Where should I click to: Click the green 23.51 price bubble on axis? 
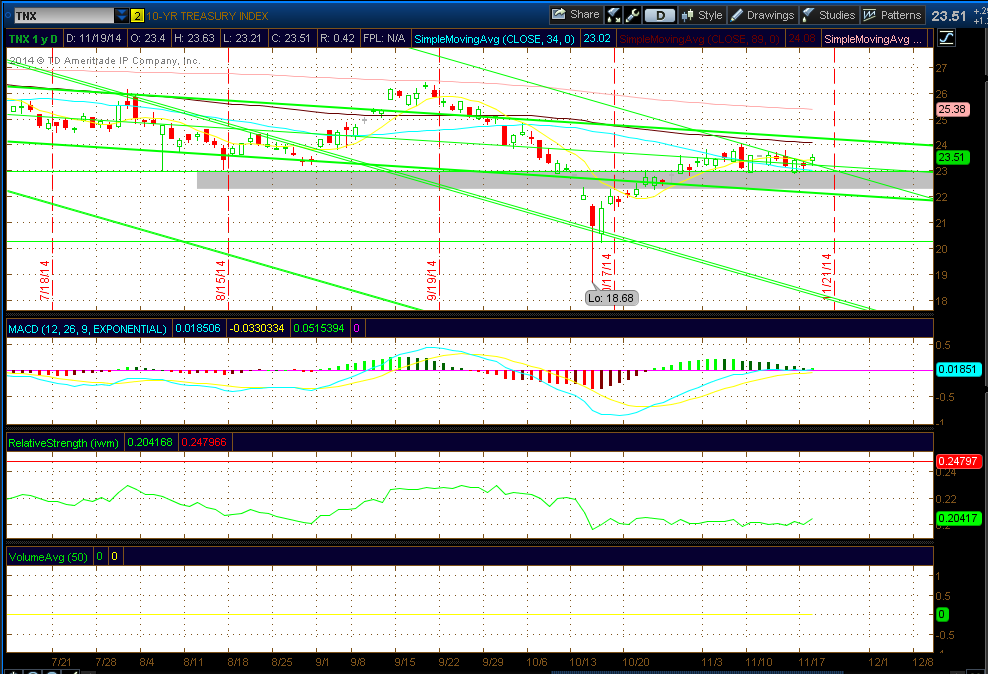tap(951, 157)
